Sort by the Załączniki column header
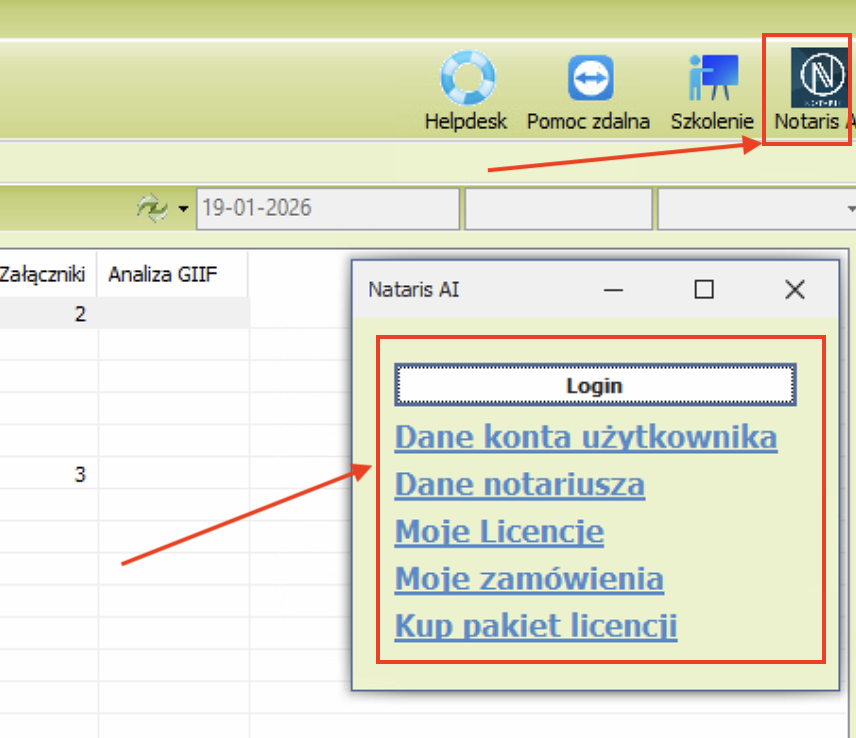Viewport: 856px width, 738px height. (x=43, y=274)
